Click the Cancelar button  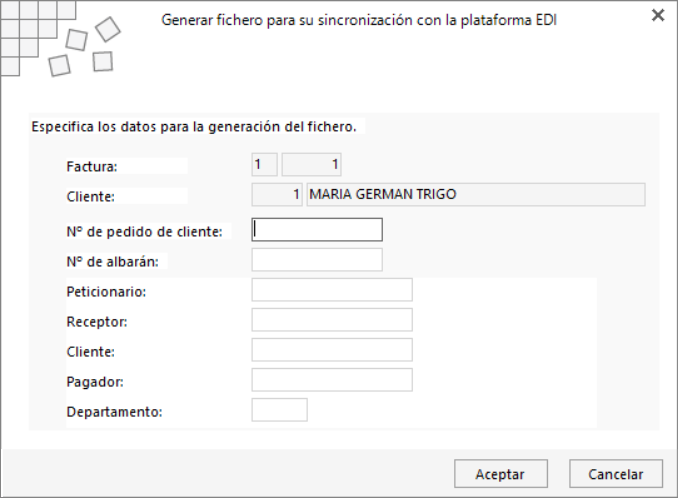click(616, 474)
